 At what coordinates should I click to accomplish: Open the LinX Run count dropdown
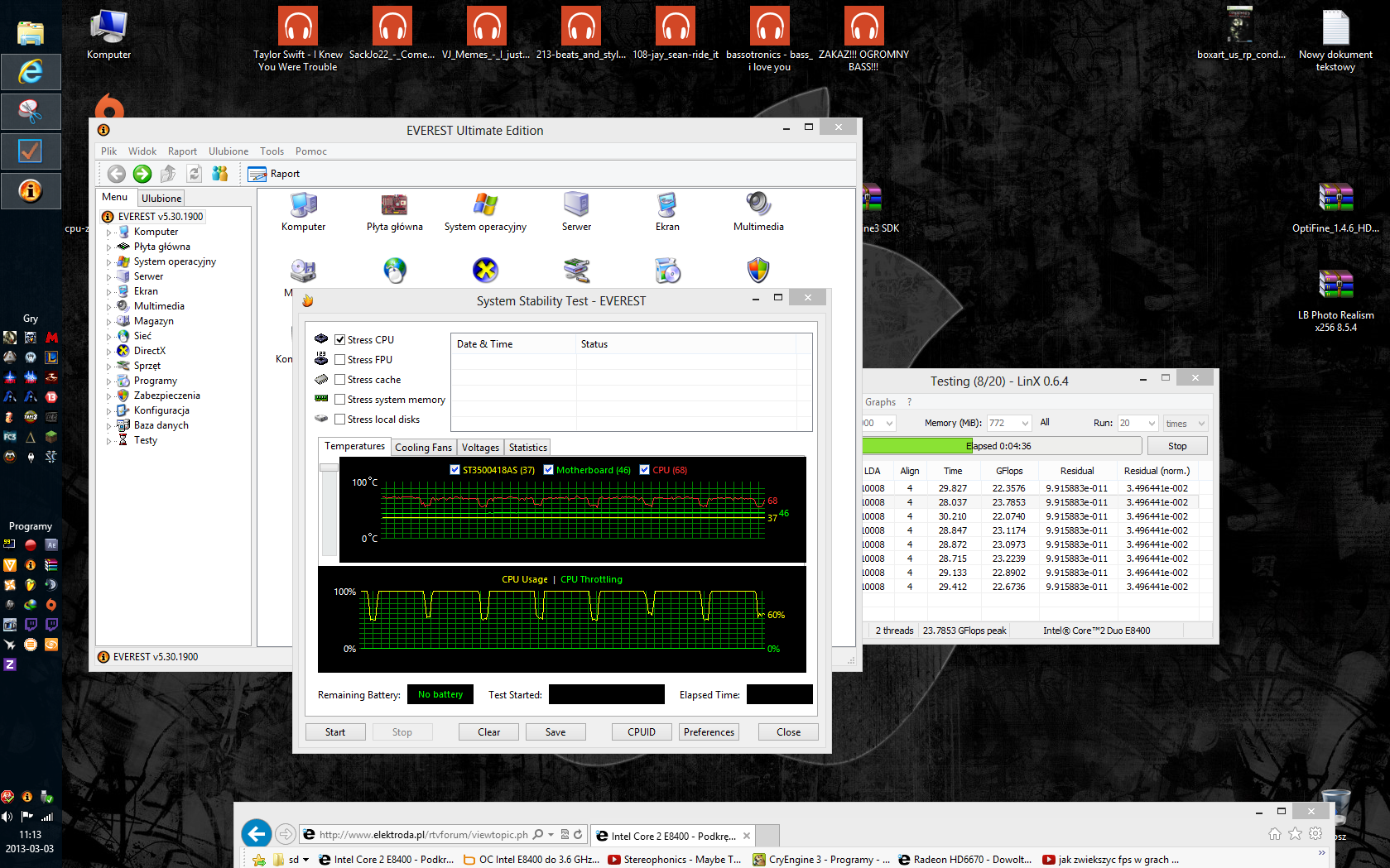1137,423
